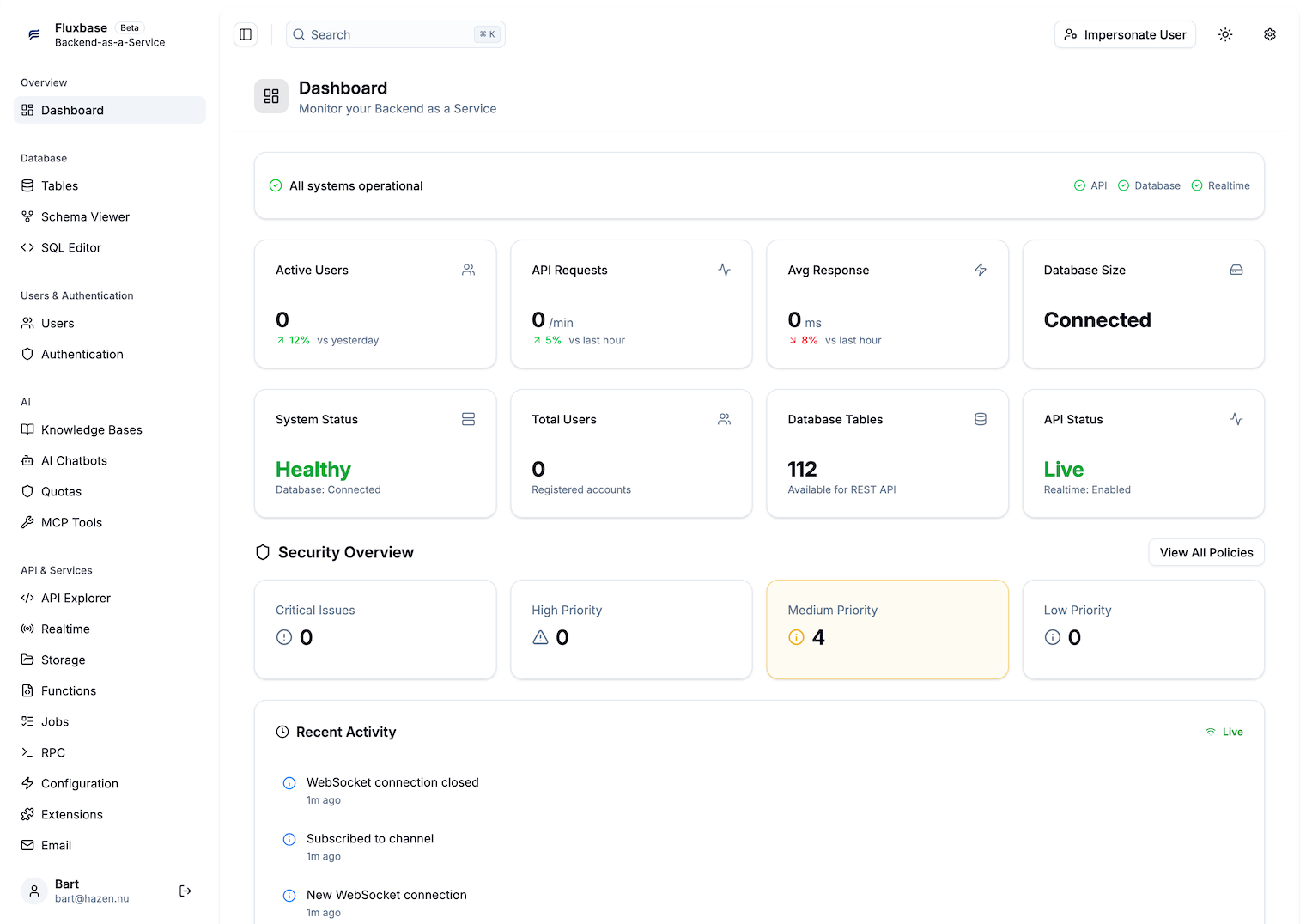Open Configuration settings page

[110, 783]
